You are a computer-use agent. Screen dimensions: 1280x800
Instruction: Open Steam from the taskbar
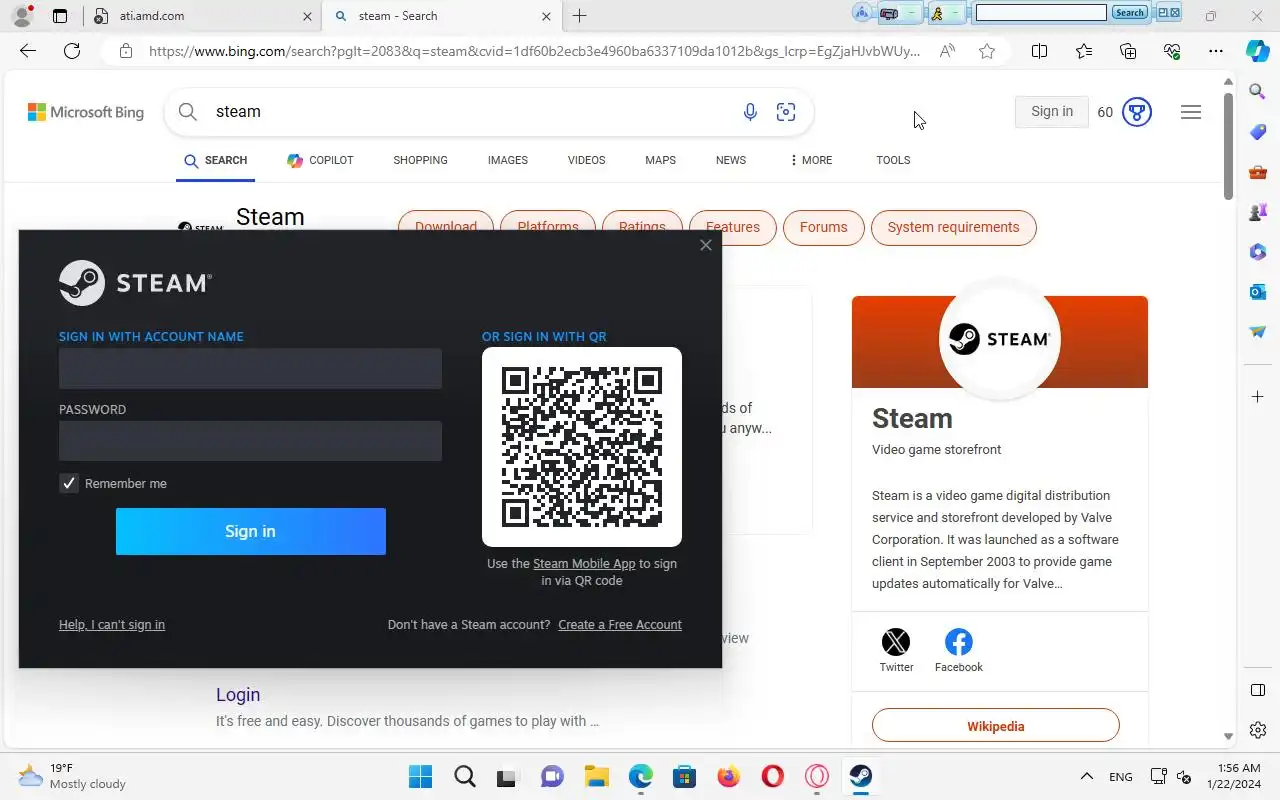860,776
